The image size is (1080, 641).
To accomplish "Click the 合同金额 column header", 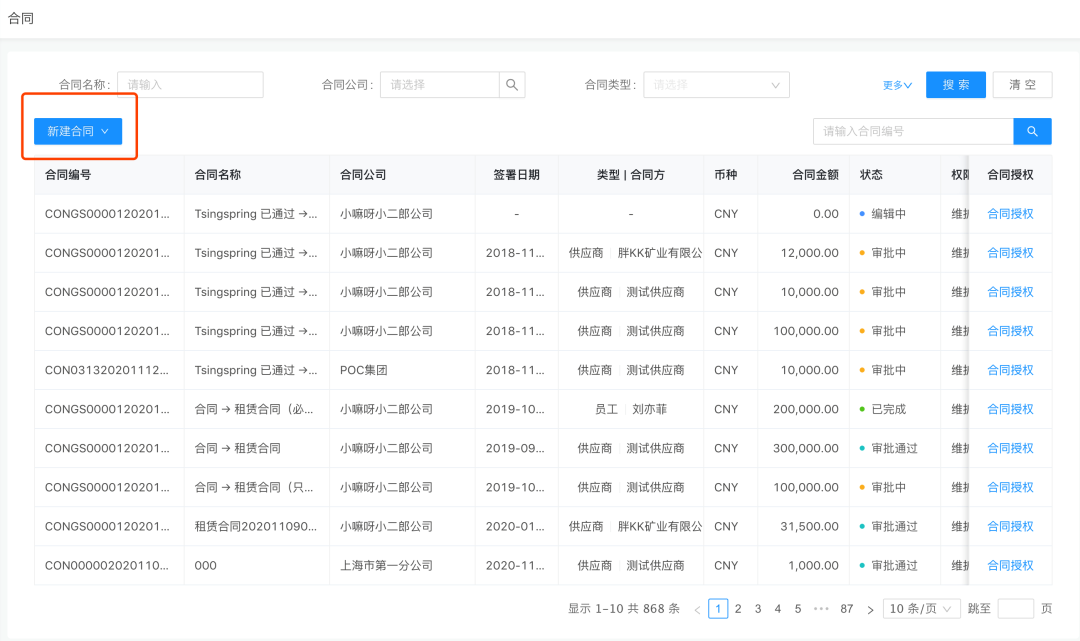I will [815, 175].
